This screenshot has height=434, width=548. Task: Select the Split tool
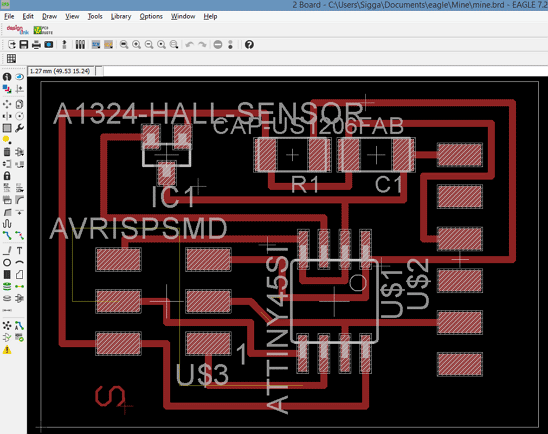(7, 212)
